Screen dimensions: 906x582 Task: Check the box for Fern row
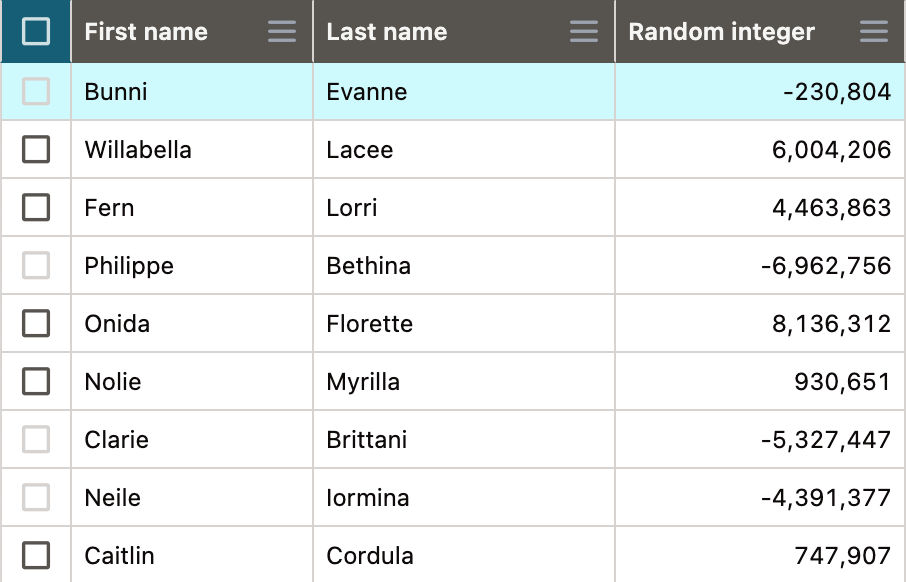36,207
